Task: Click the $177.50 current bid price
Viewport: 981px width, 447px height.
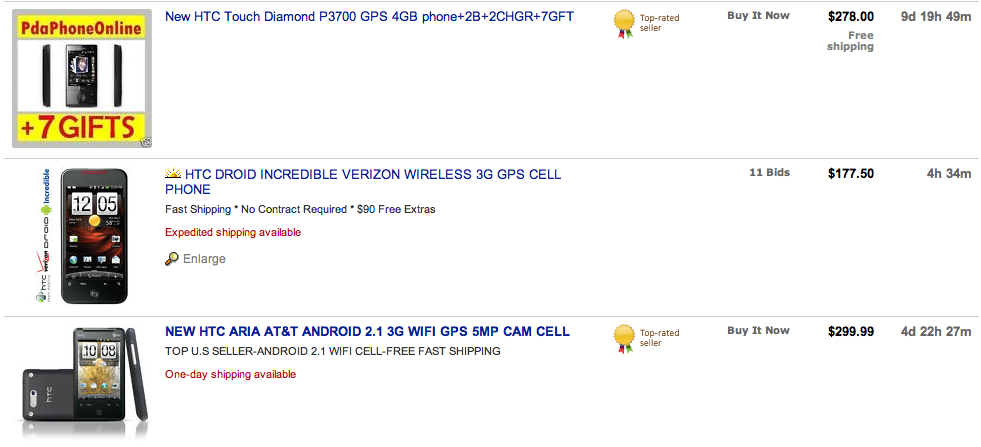Action: coord(851,174)
